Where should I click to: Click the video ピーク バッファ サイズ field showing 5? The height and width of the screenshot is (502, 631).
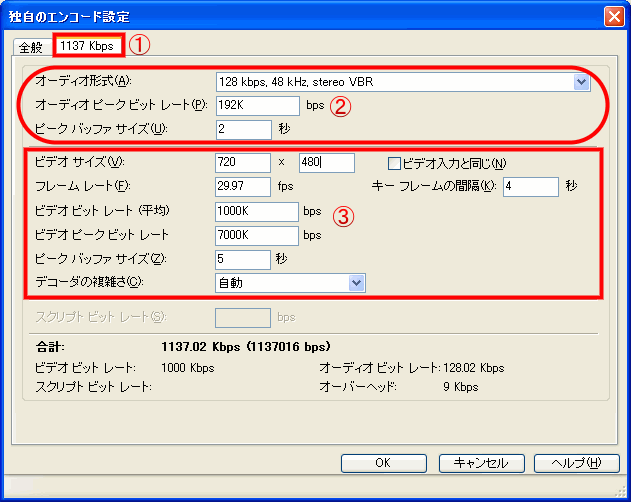pyautogui.click(x=243, y=259)
